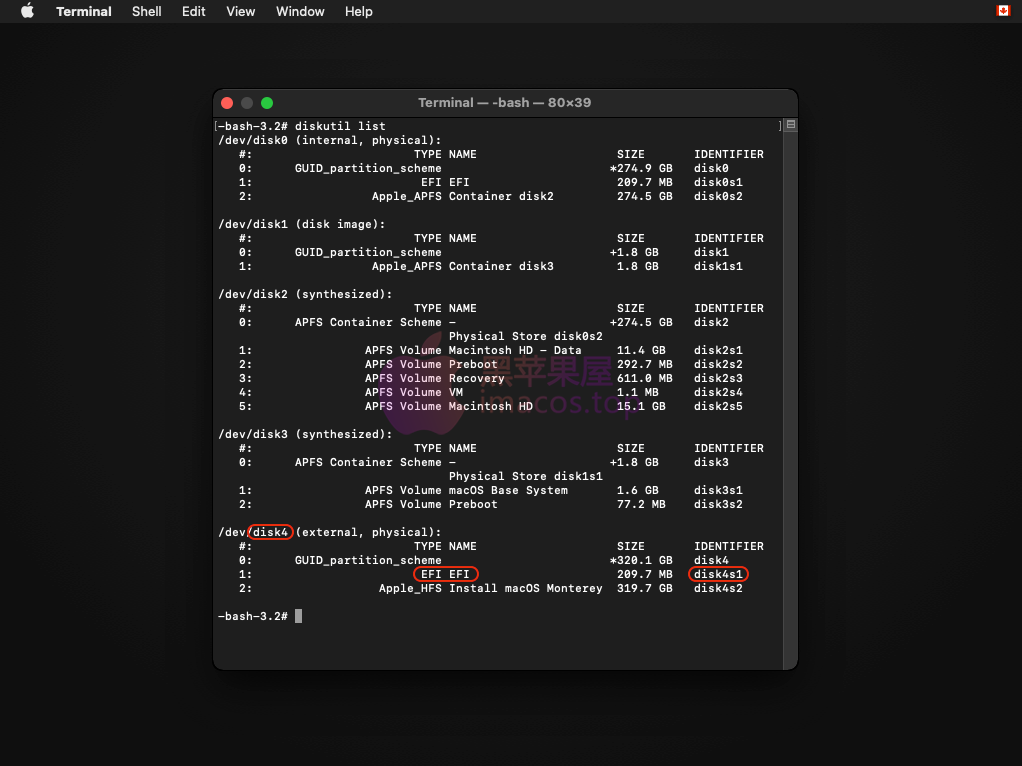Viewport: 1022px width, 766px height.
Task: Click the "77.2 MB" size value
Action: 641,504
